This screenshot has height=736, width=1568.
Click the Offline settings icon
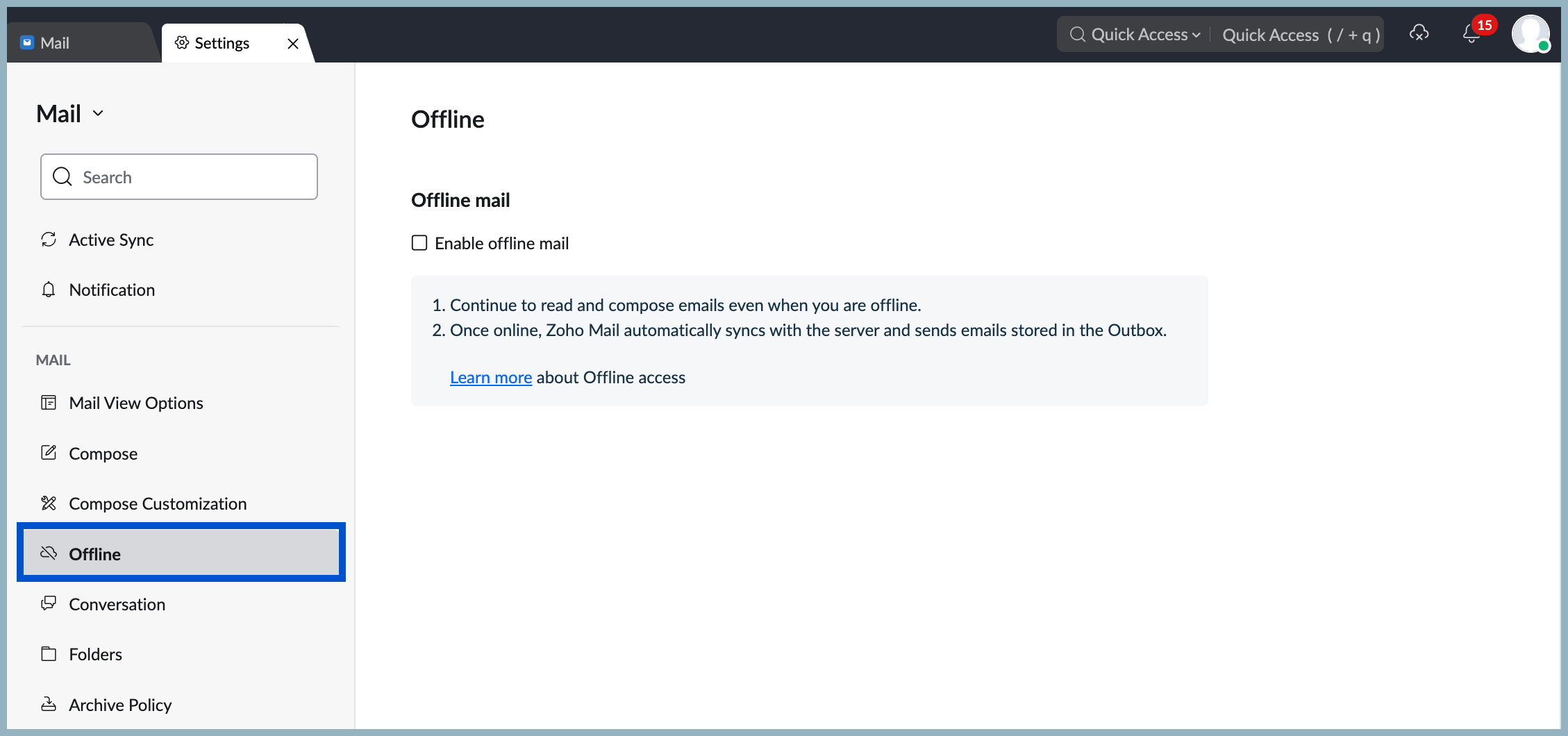[48, 553]
